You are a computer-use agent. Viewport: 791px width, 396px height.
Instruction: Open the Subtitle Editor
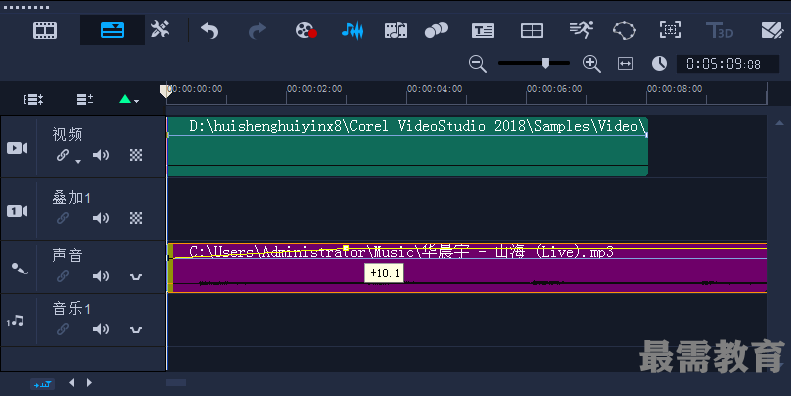[483, 31]
